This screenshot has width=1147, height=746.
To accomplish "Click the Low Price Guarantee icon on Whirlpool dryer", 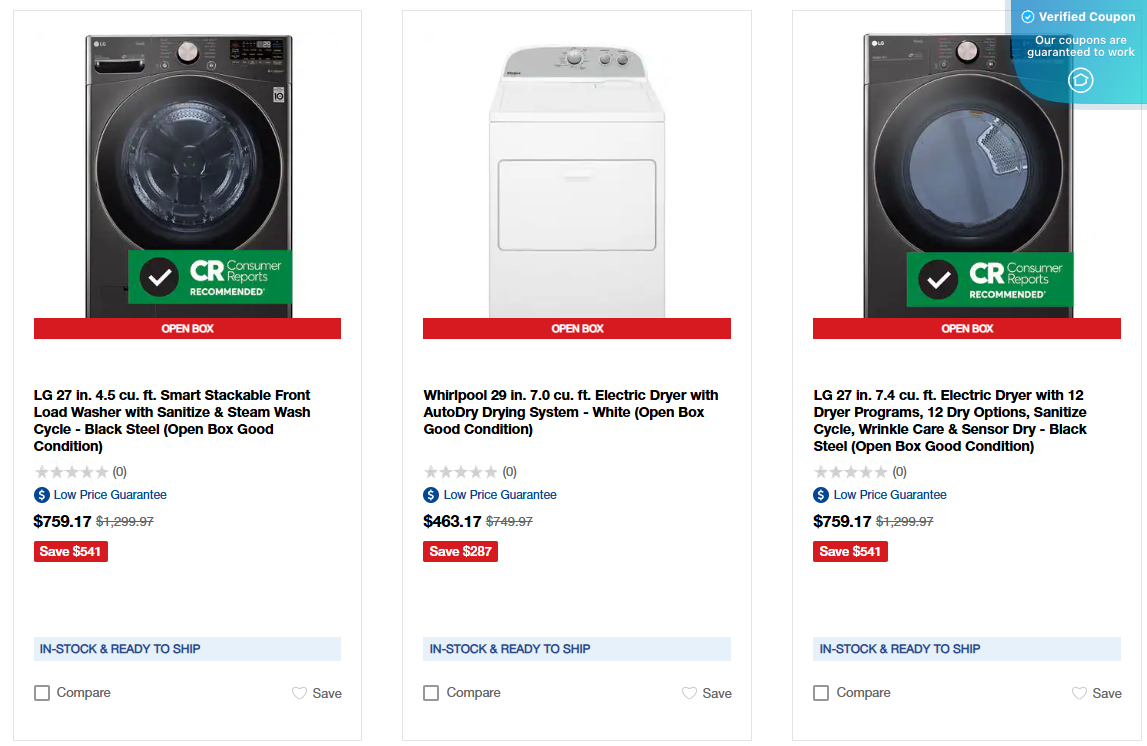I will coord(430,494).
